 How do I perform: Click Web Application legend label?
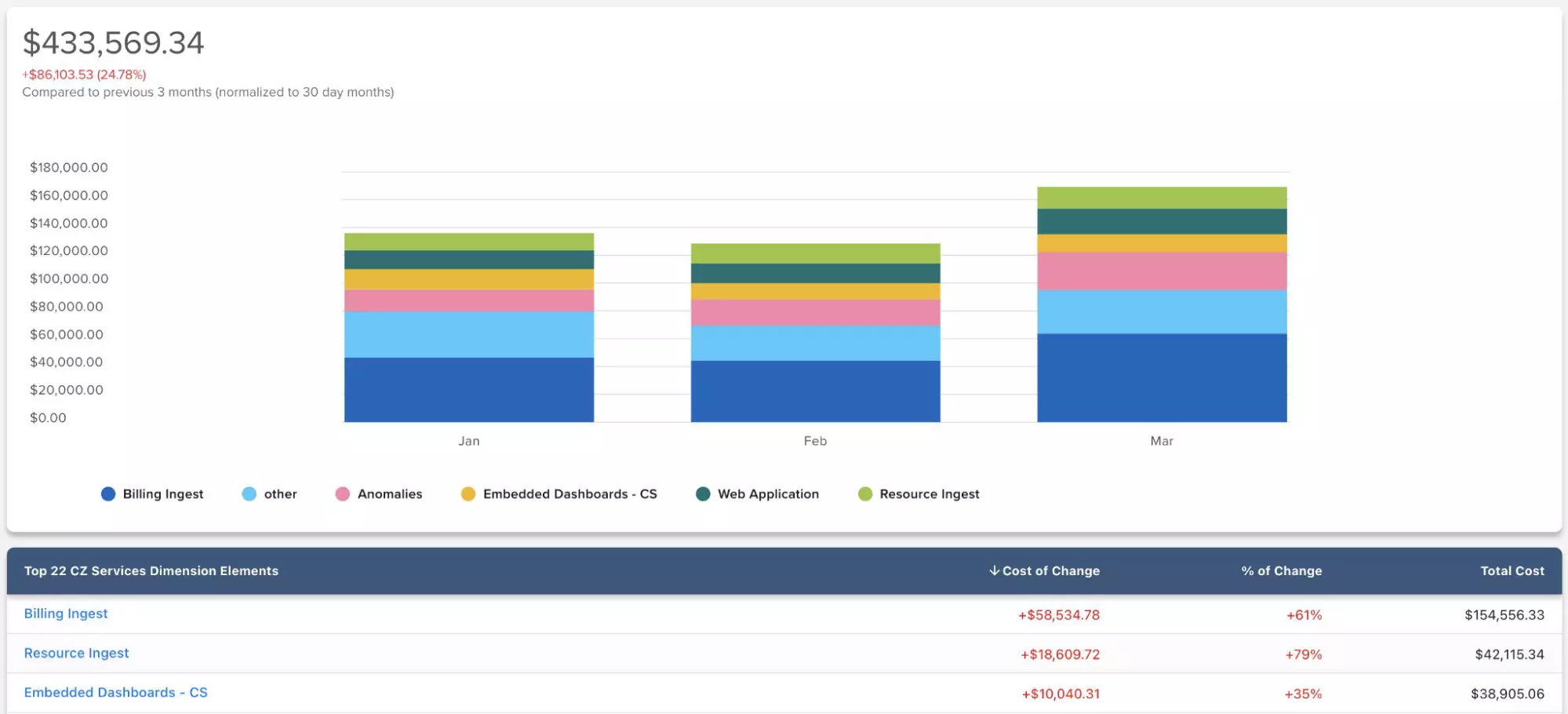(x=768, y=494)
